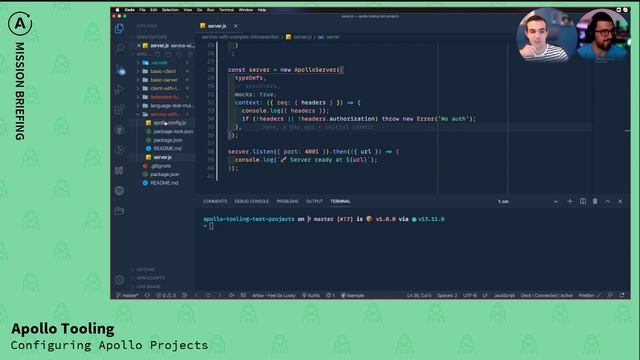Maximize panel with the up chevron
Viewport: 640px width, 360px height.
(607, 201)
